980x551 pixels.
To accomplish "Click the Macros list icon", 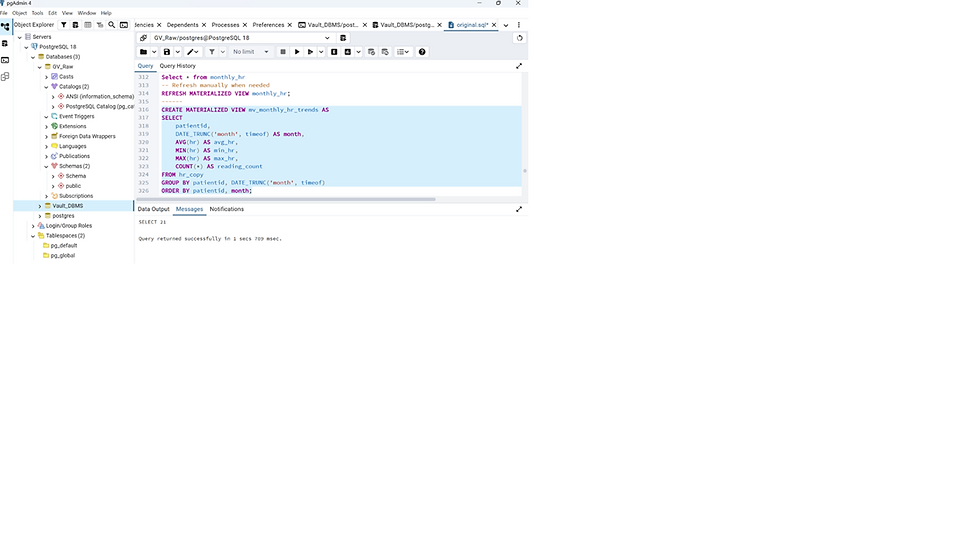I will [403, 52].
